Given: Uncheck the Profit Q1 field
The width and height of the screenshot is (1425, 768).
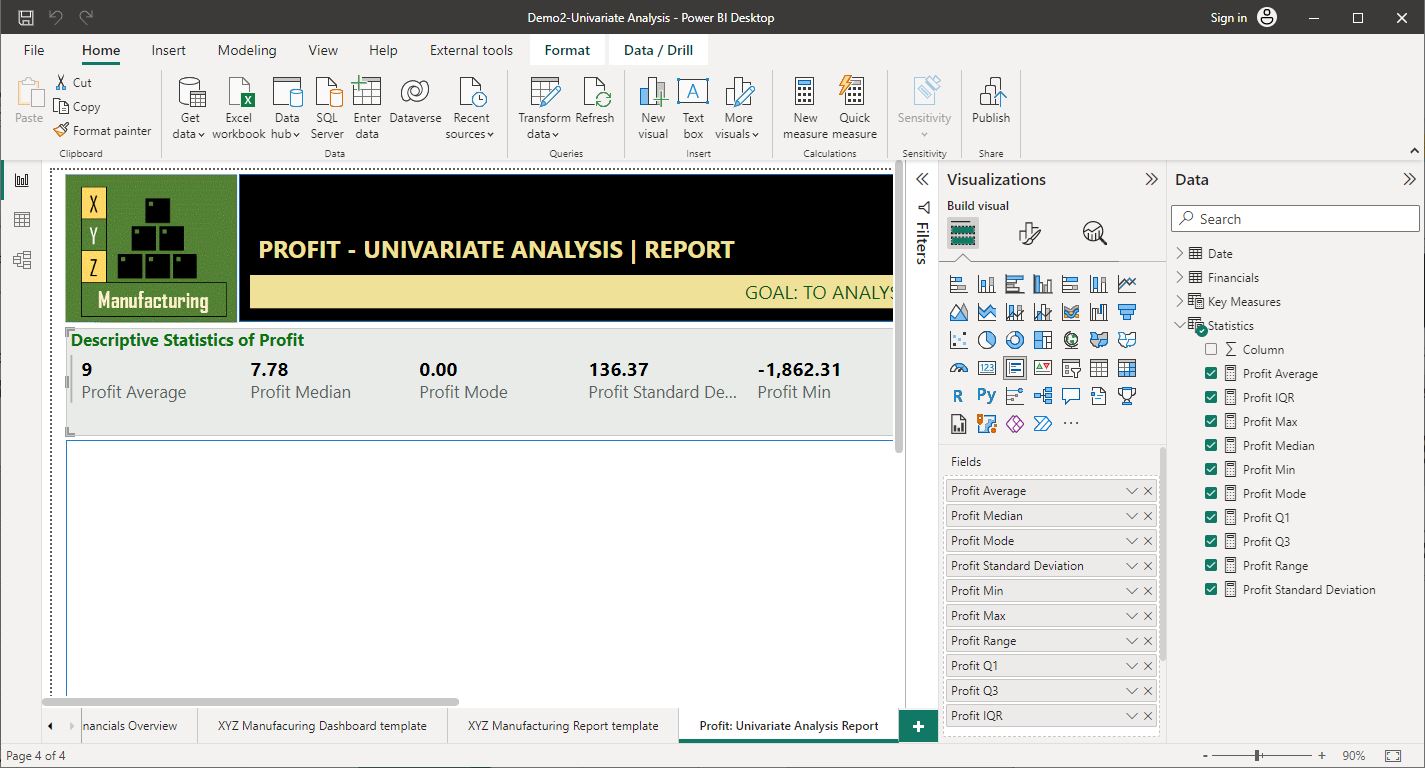Looking at the screenshot, I should tap(1211, 518).
